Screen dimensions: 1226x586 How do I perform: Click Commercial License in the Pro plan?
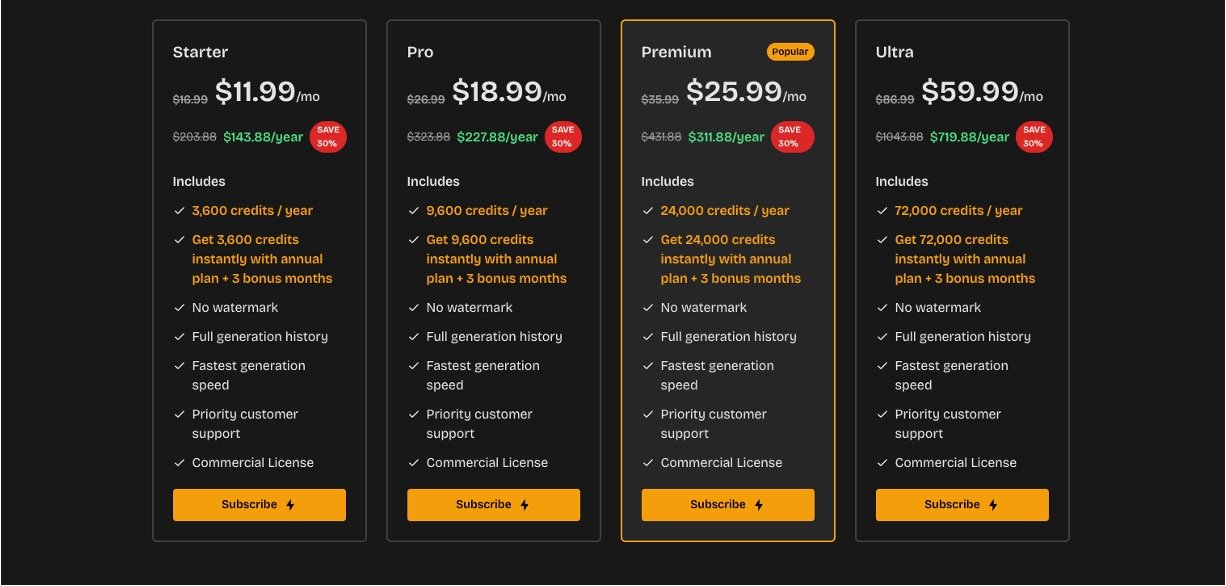pos(487,463)
